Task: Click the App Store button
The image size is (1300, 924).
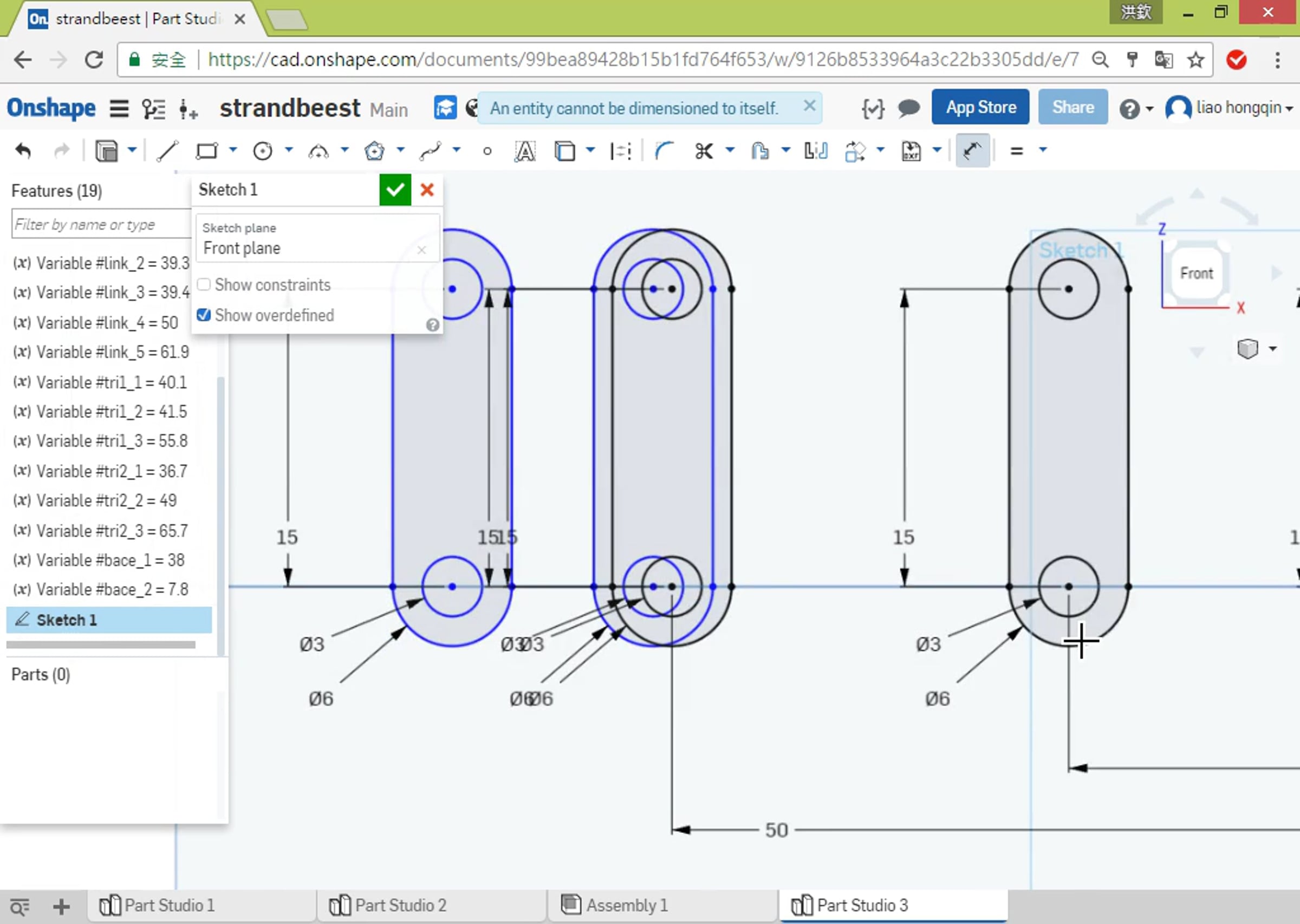Action: 980,107
